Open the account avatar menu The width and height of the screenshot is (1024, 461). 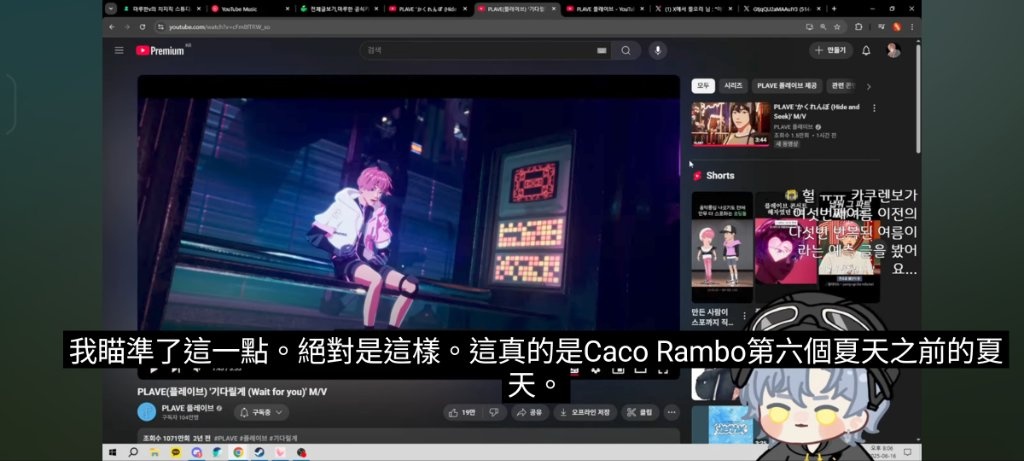(x=893, y=50)
